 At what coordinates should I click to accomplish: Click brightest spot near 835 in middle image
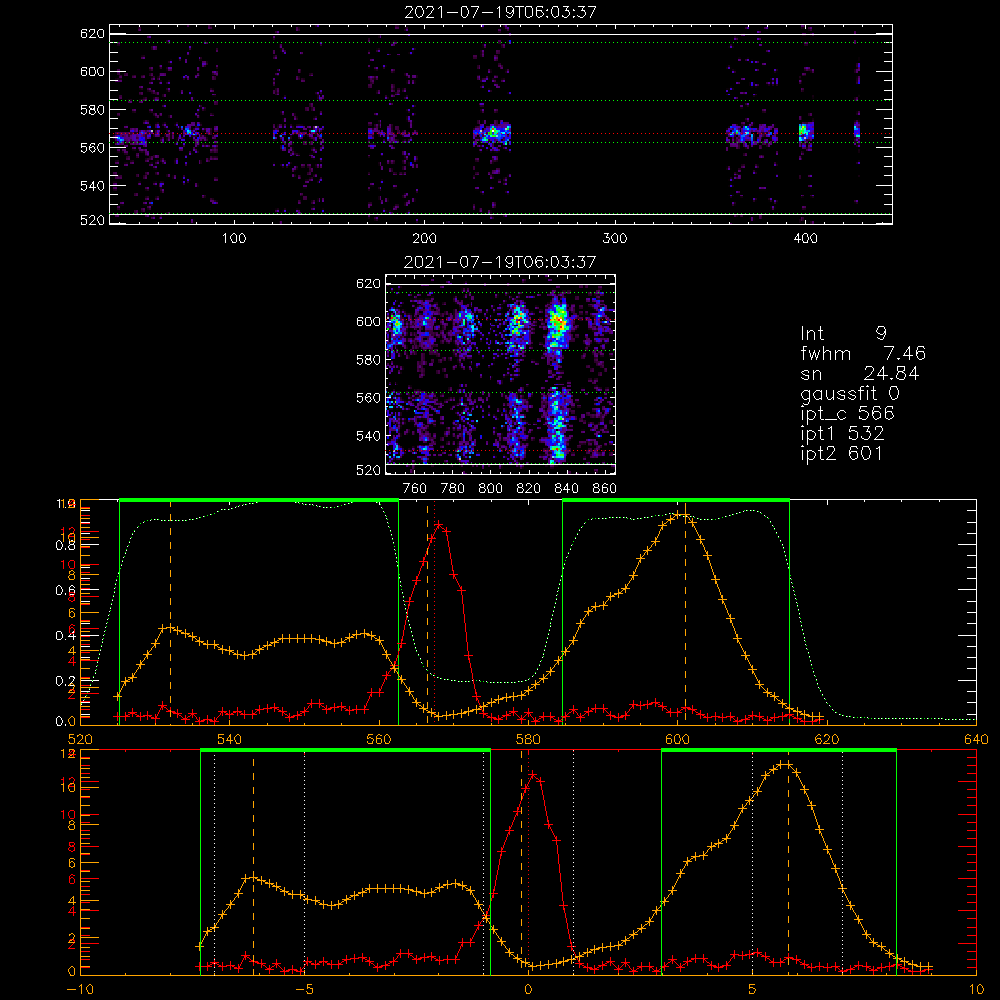pyautogui.click(x=559, y=321)
